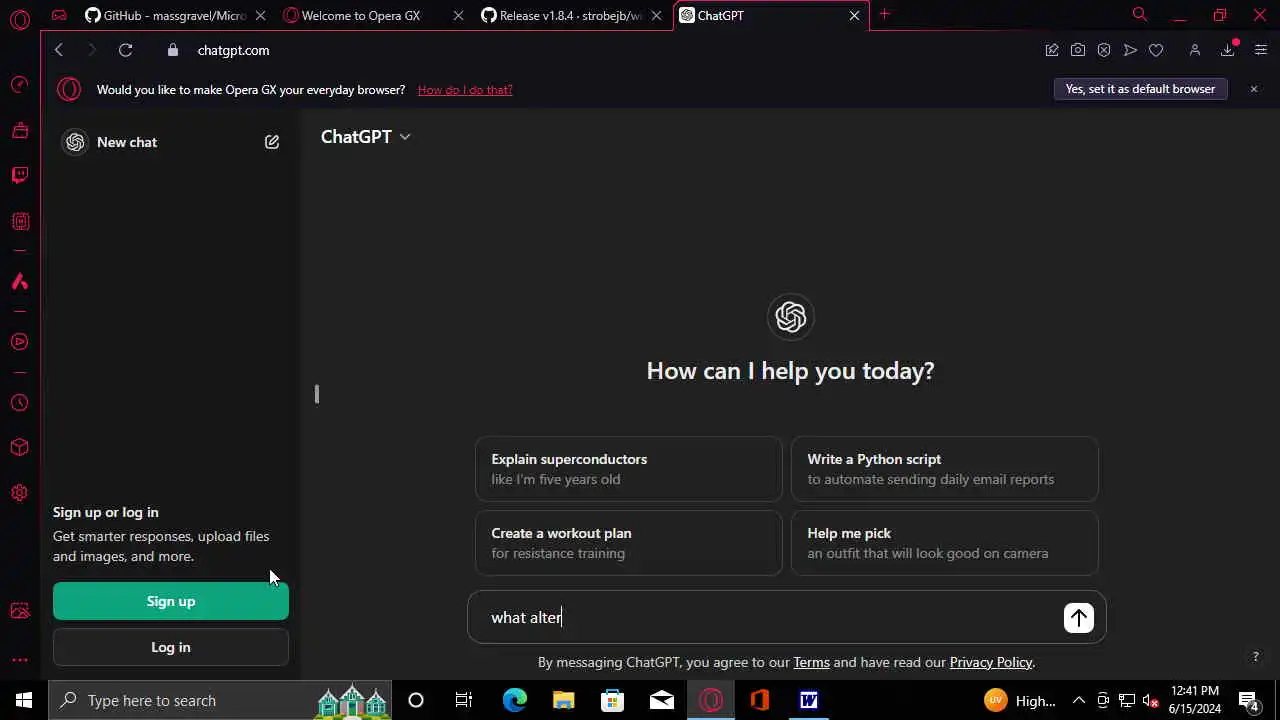Open the Terms link

[811, 662]
